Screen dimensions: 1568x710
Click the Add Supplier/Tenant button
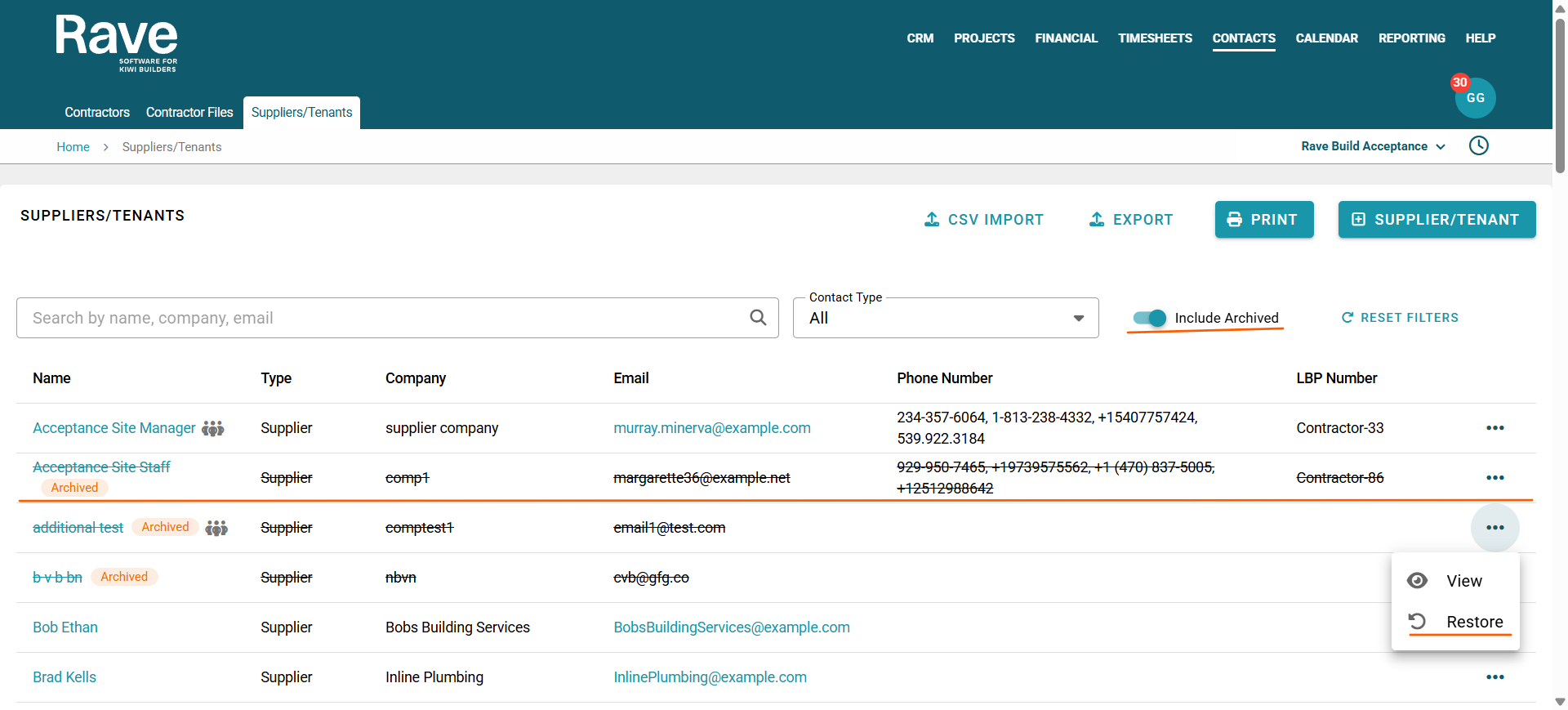pyautogui.click(x=1437, y=220)
